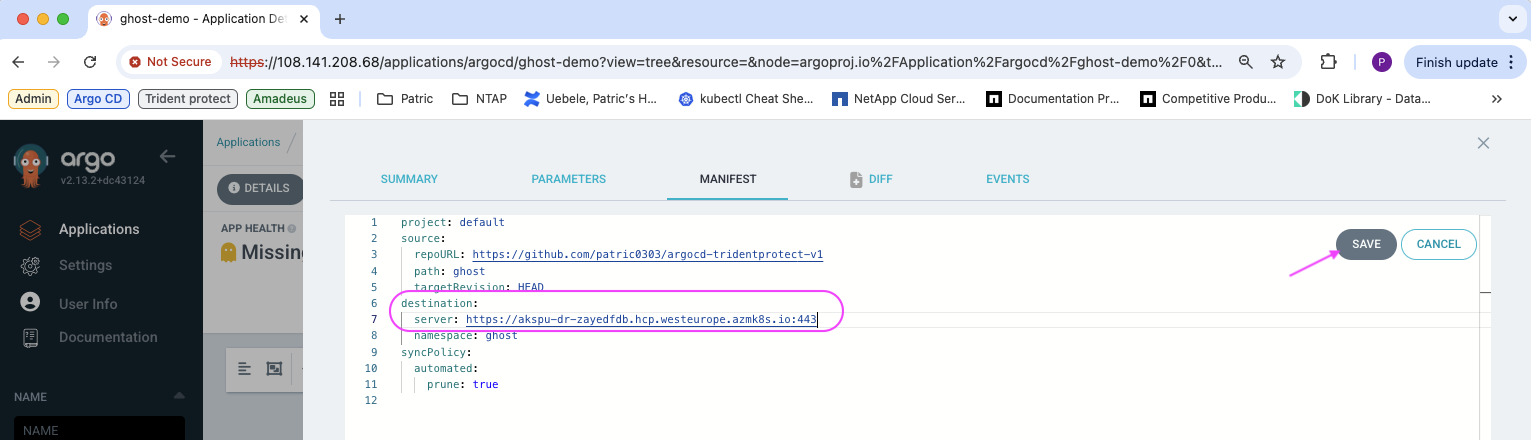Open User Info via the person icon
The height and width of the screenshot is (440, 1531).
30,303
